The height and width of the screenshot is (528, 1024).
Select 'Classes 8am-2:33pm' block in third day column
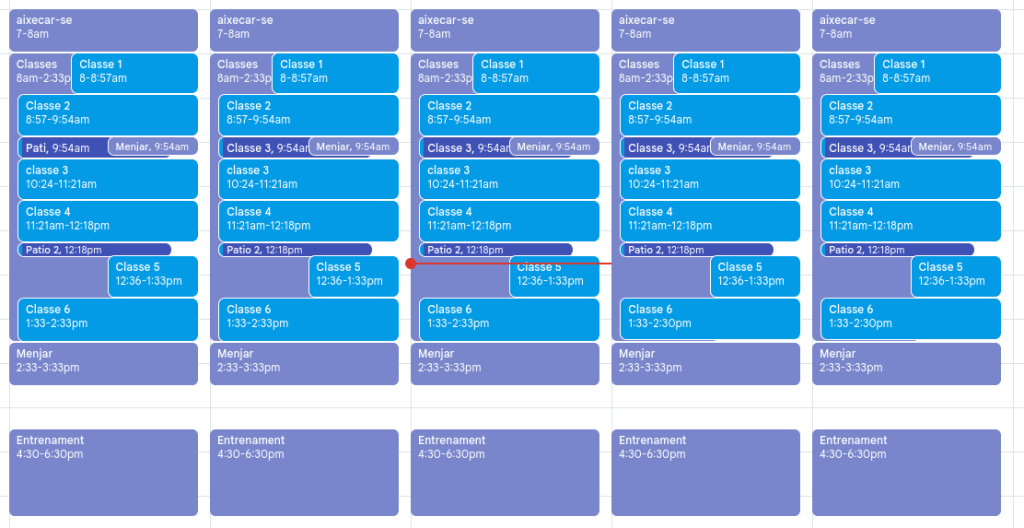(x=440, y=71)
